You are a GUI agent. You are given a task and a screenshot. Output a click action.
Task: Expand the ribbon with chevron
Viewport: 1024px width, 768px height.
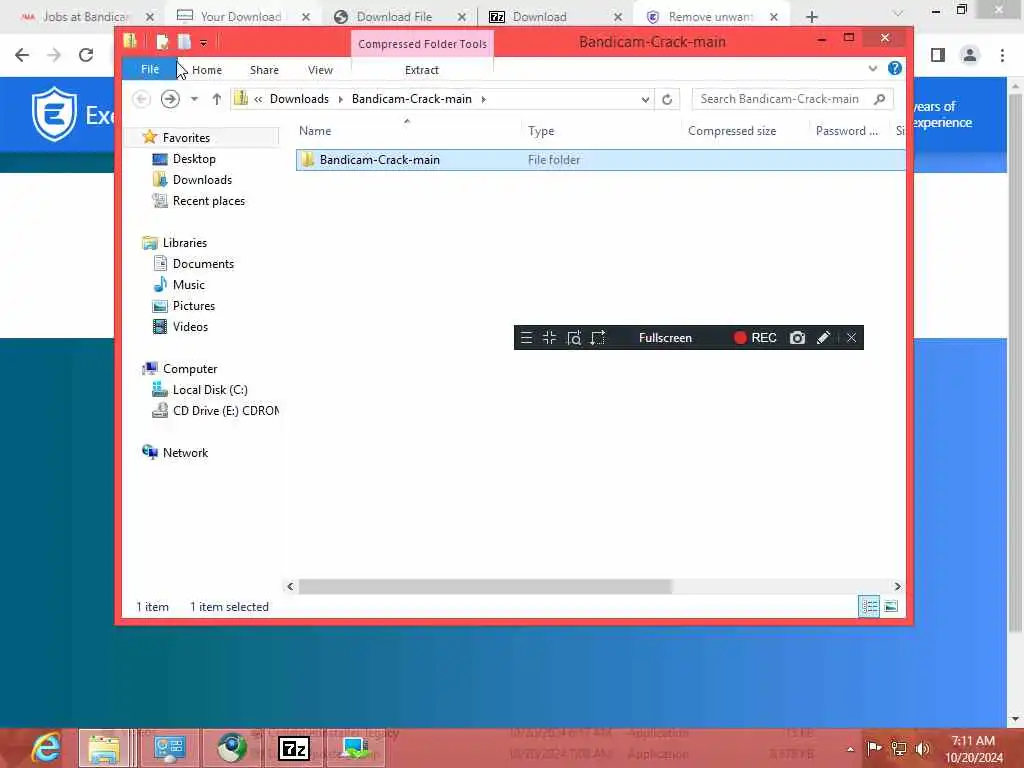[x=872, y=69]
